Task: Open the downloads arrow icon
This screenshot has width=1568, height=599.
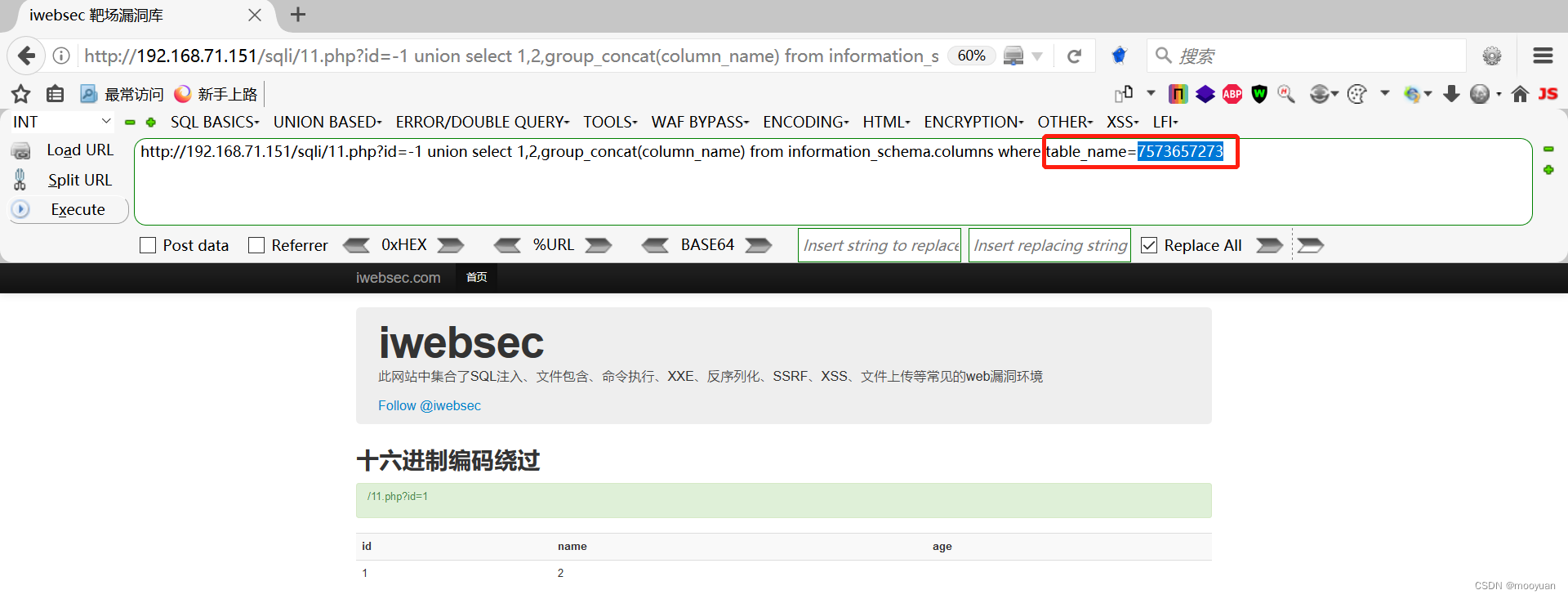Action: [1451, 94]
